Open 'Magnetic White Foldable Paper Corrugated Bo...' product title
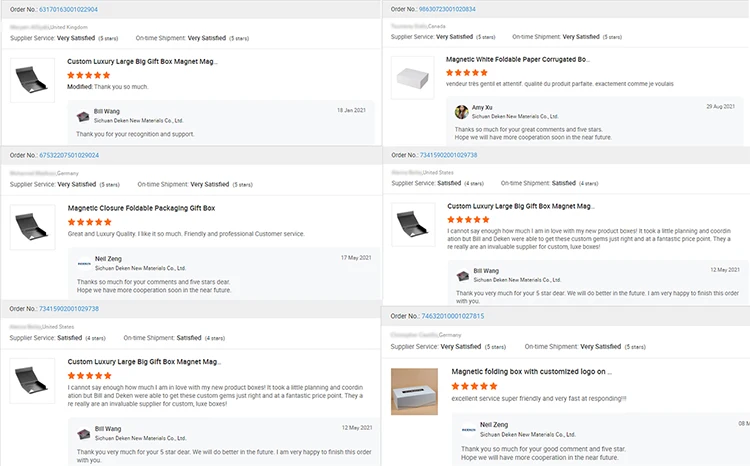Viewport: 750px width, 466px height. [x=518, y=59]
